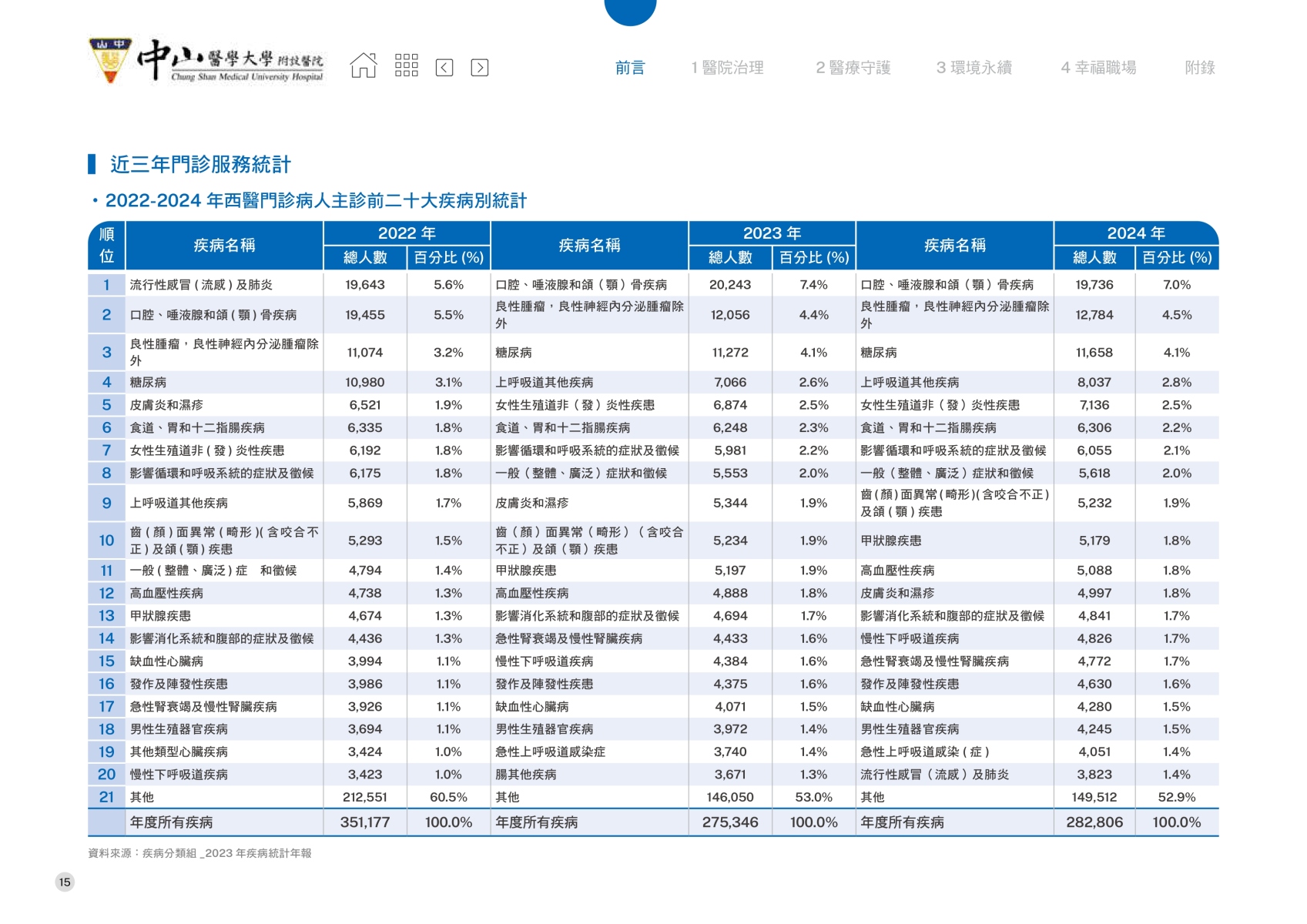
Task: Click the 2022 年 column header
Action: click(407, 233)
